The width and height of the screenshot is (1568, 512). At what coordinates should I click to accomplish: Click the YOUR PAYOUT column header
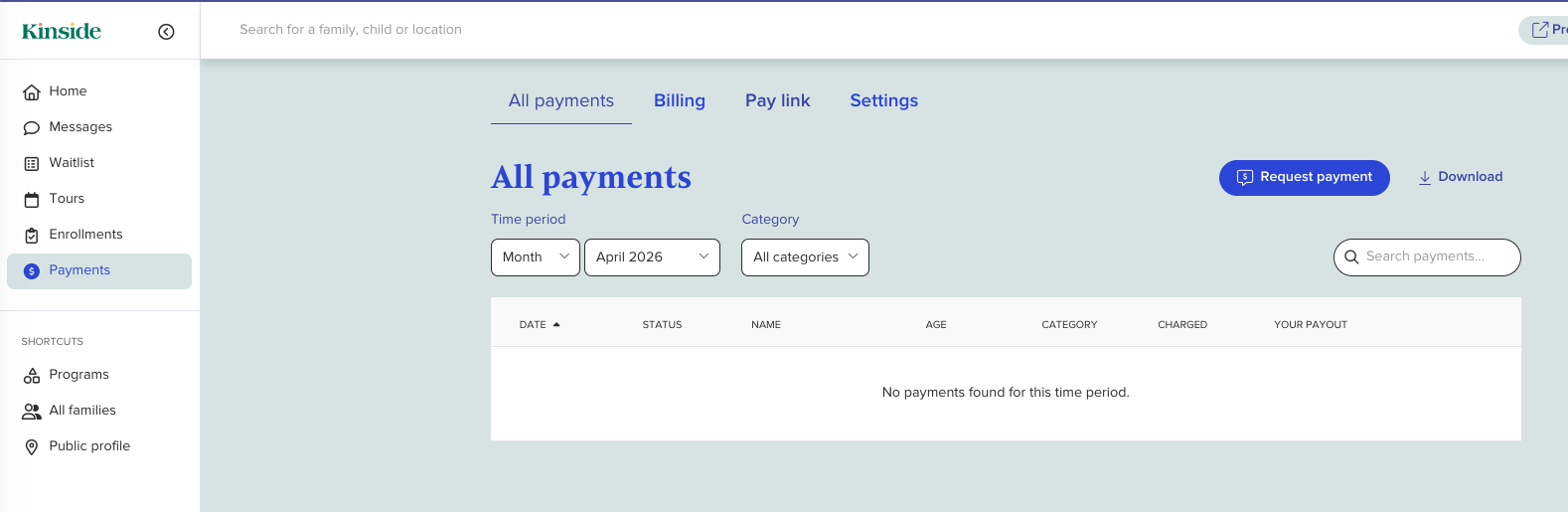click(x=1311, y=325)
